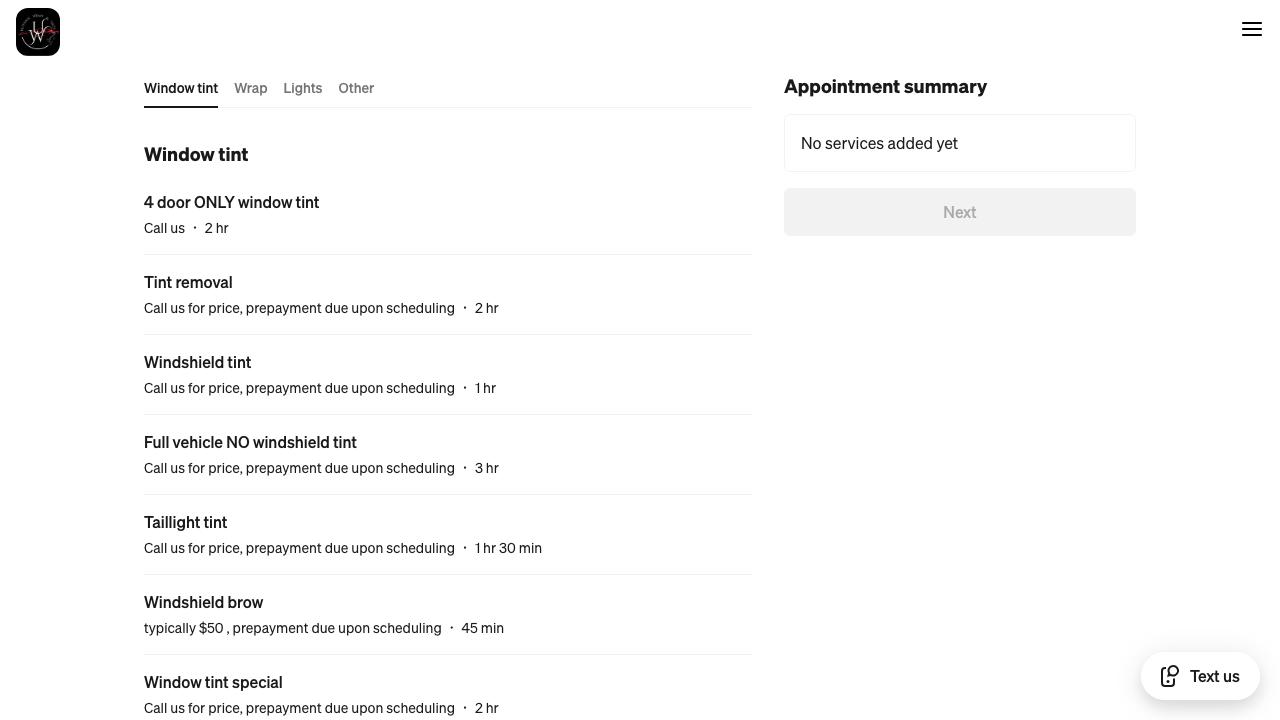This screenshot has height=720, width=1280.
Task: Click Tint removal price and duration text
Action: [321, 308]
